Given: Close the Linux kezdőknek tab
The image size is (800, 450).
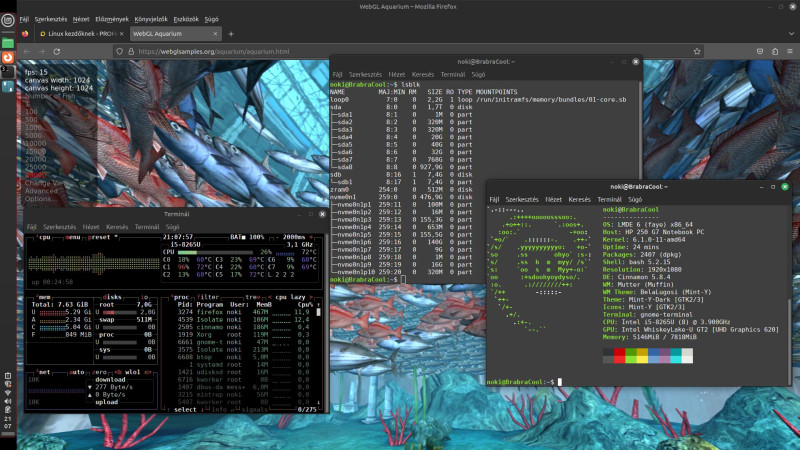Looking at the screenshot, I should tap(121, 34).
